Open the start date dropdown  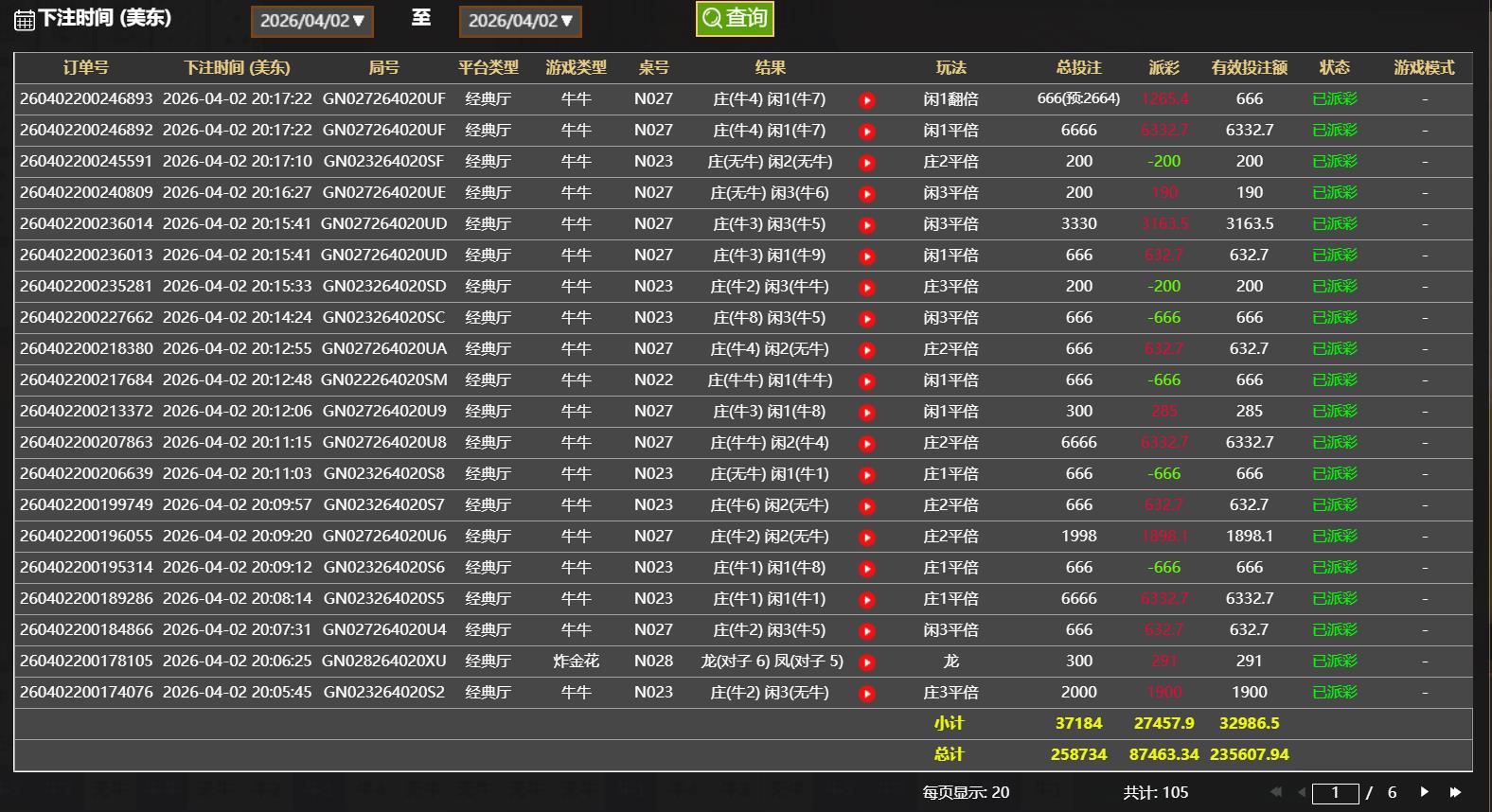[x=311, y=21]
